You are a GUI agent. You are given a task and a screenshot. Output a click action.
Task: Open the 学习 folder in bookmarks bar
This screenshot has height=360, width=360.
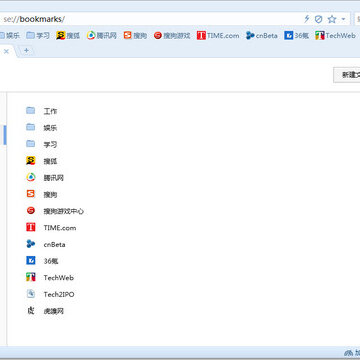38,35
